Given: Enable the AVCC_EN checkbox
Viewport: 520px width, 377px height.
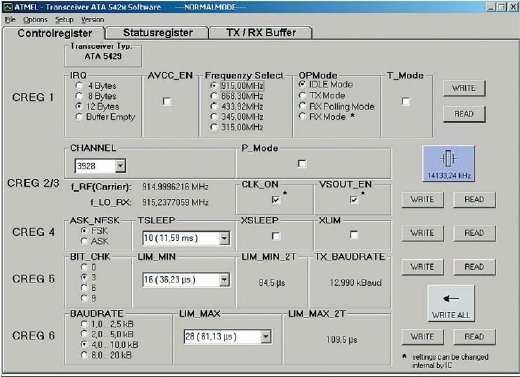Looking at the screenshot, I should pos(167,101).
